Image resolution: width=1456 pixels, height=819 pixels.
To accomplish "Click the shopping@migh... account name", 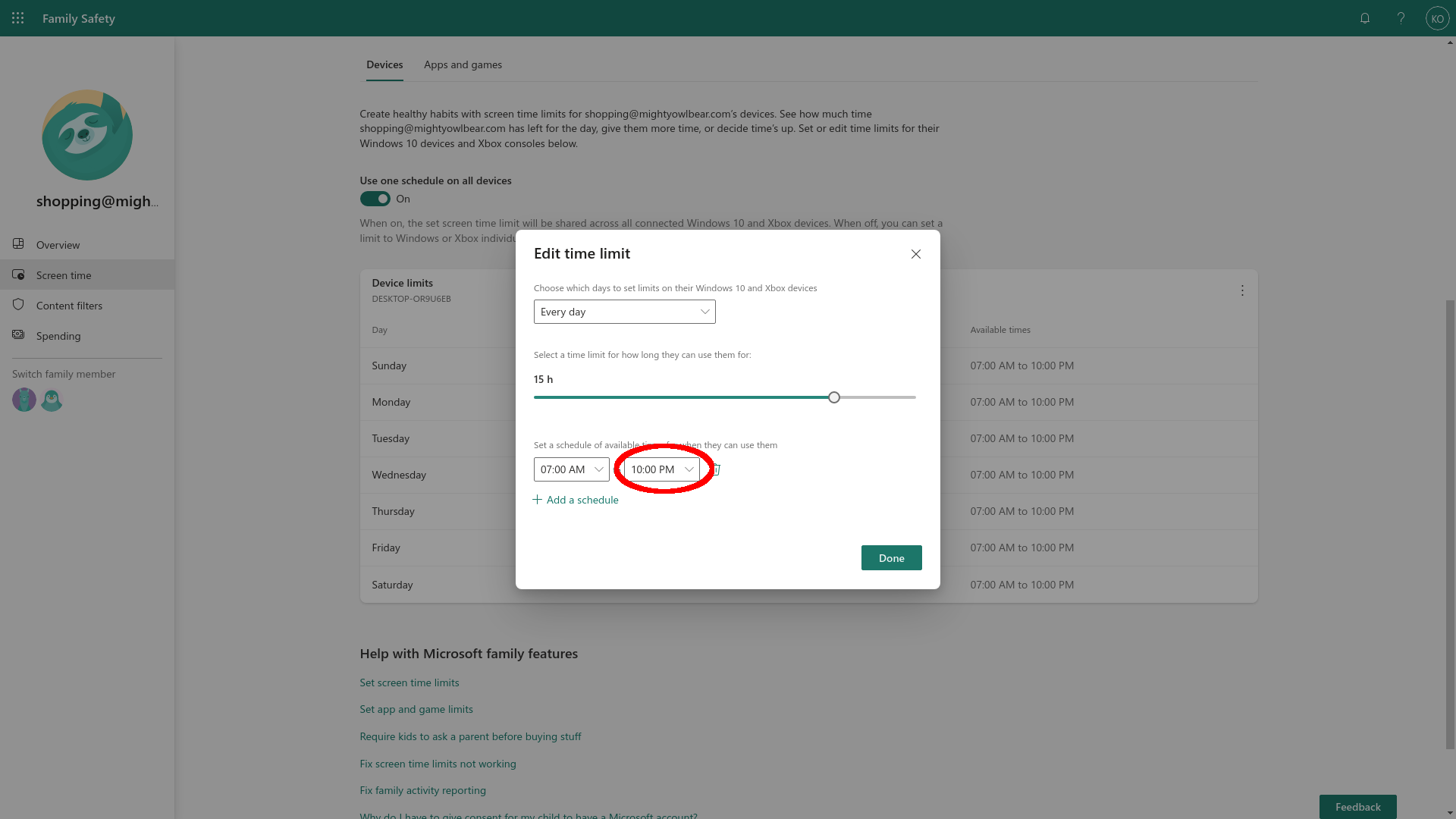I will click(x=97, y=201).
